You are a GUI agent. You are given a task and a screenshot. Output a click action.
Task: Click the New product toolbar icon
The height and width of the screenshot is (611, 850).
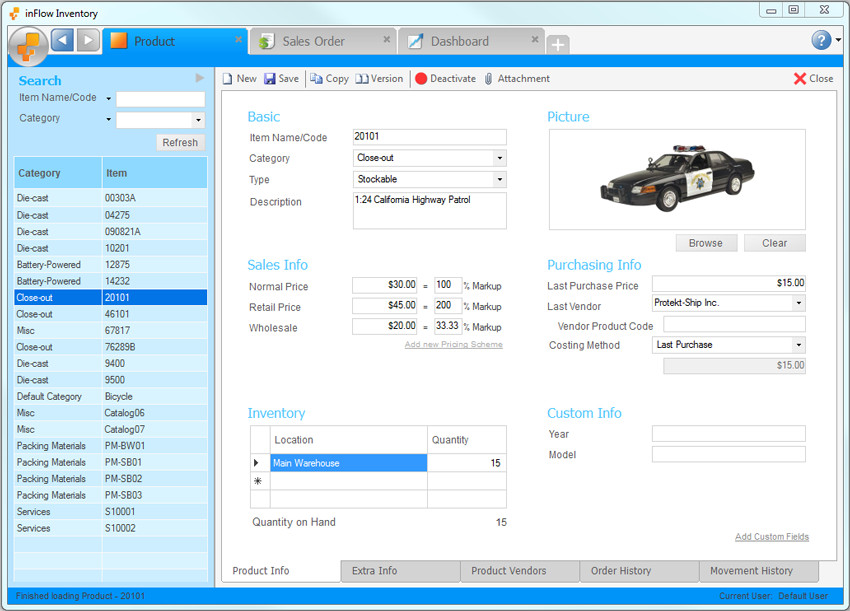coord(228,79)
